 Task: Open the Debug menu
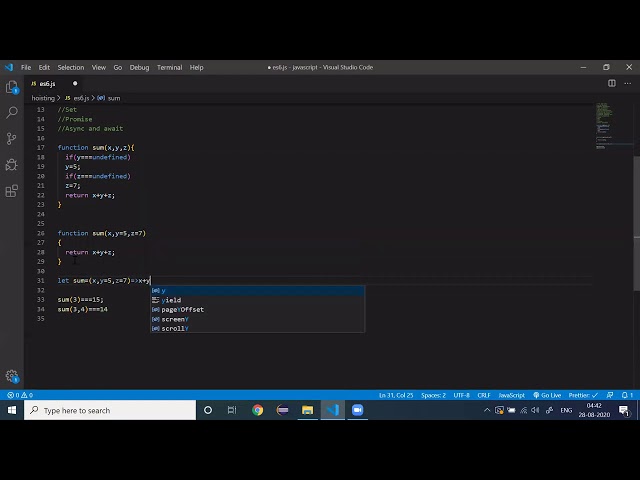(139, 67)
